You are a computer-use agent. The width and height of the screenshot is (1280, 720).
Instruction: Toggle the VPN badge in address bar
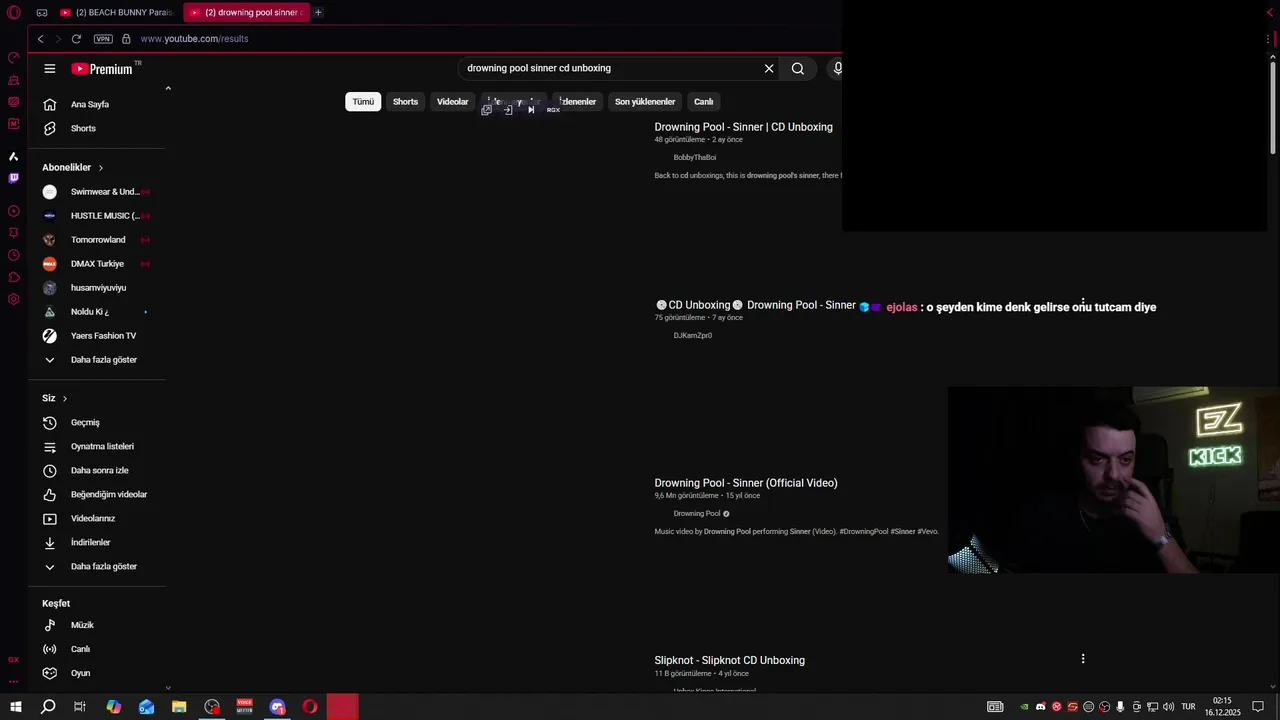click(x=103, y=39)
